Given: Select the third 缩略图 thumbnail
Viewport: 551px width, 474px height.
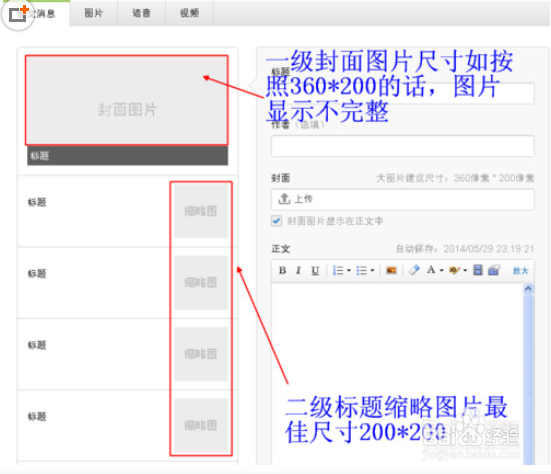Looking at the screenshot, I should pyautogui.click(x=201, y=354).
